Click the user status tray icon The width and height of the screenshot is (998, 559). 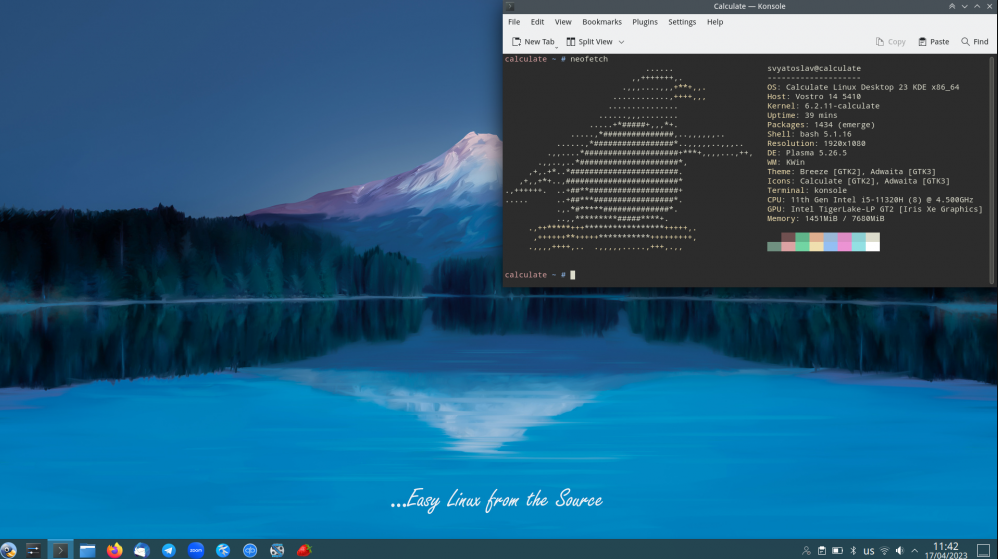[806, 551]
